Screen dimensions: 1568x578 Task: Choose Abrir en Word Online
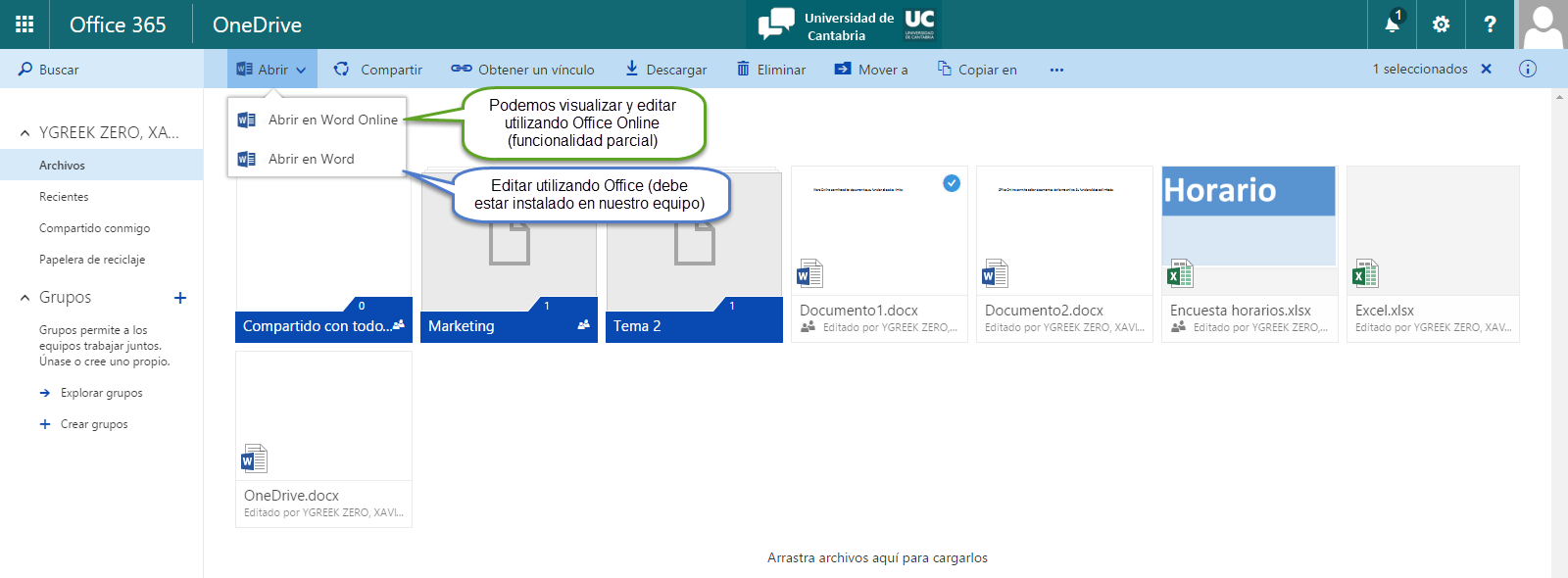317,120
